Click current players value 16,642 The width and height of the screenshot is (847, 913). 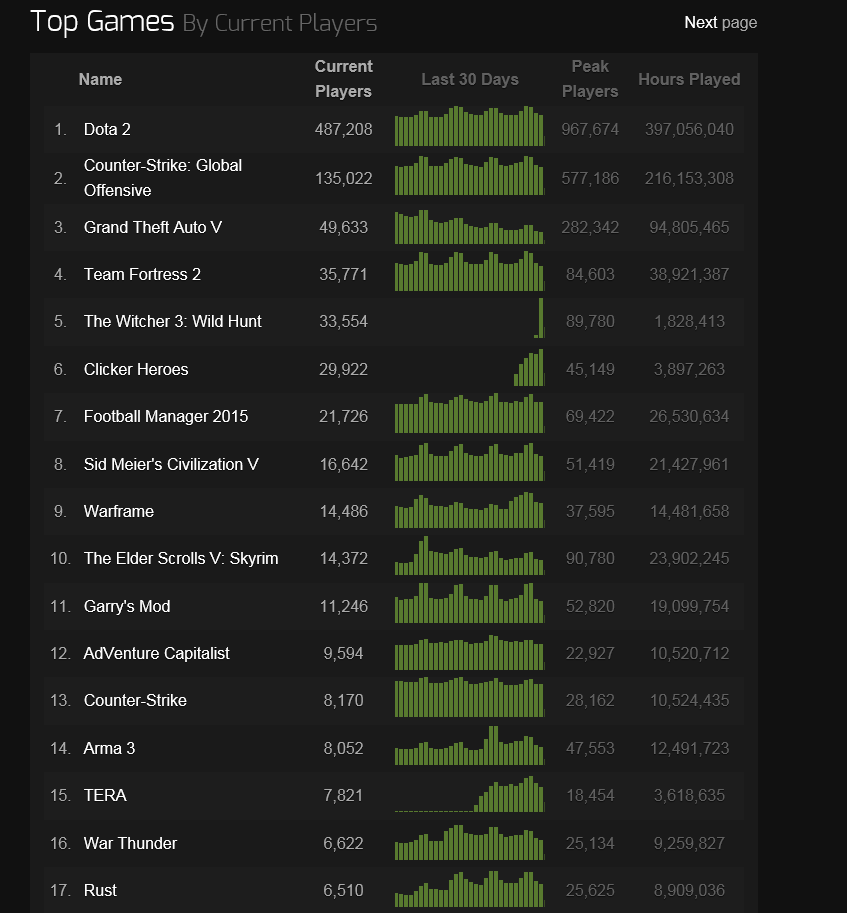tap(343, 464)
